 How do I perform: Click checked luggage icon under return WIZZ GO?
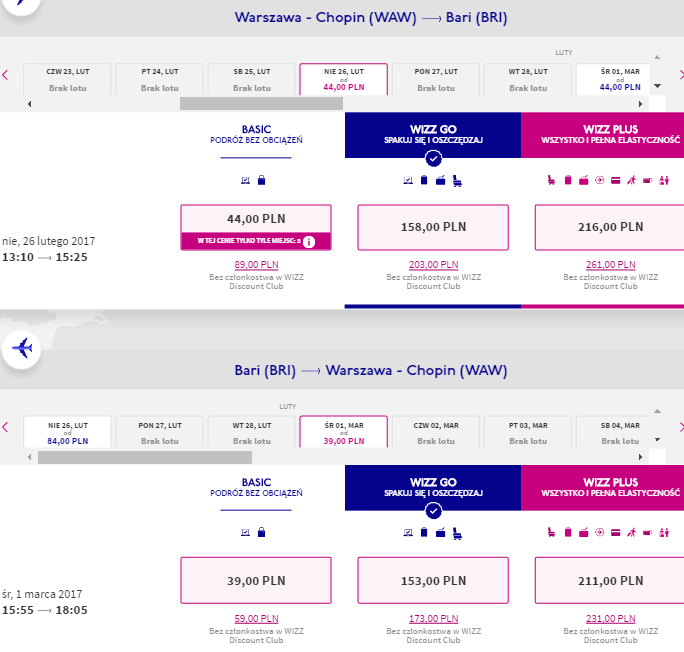click(x=441, y=533)
